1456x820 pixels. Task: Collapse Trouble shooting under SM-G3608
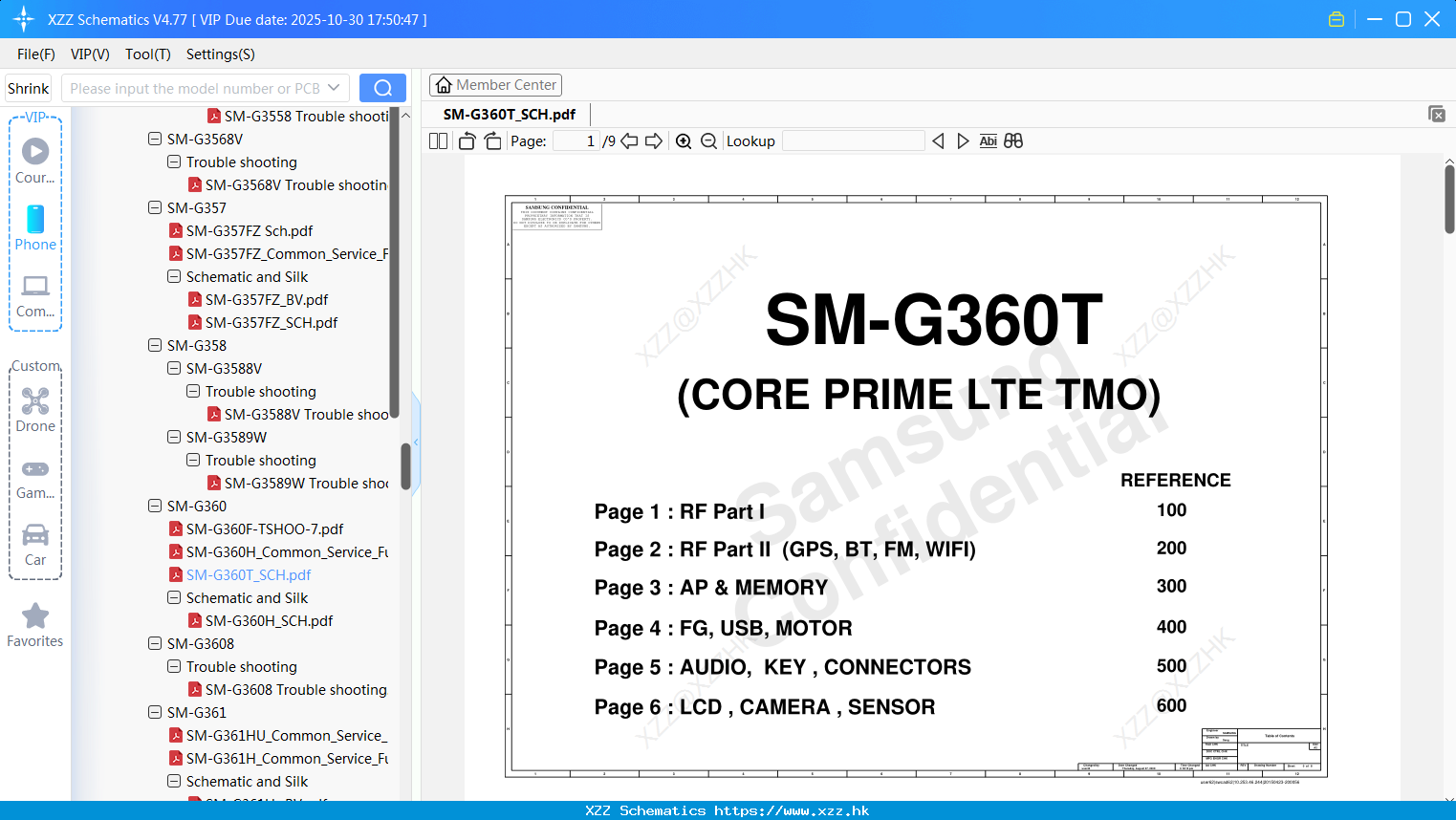(174, 666)
